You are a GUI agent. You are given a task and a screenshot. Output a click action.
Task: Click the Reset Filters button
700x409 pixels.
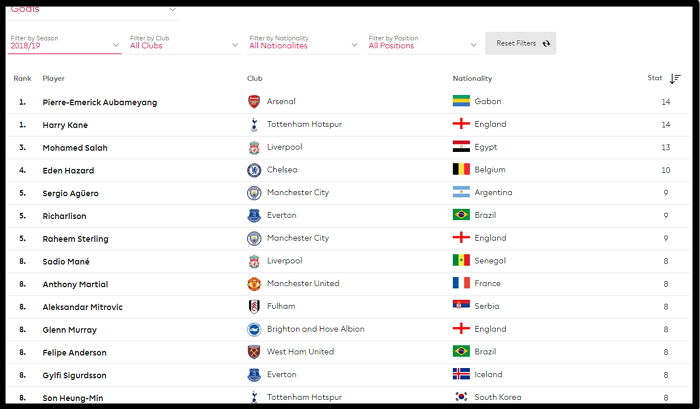521,43
